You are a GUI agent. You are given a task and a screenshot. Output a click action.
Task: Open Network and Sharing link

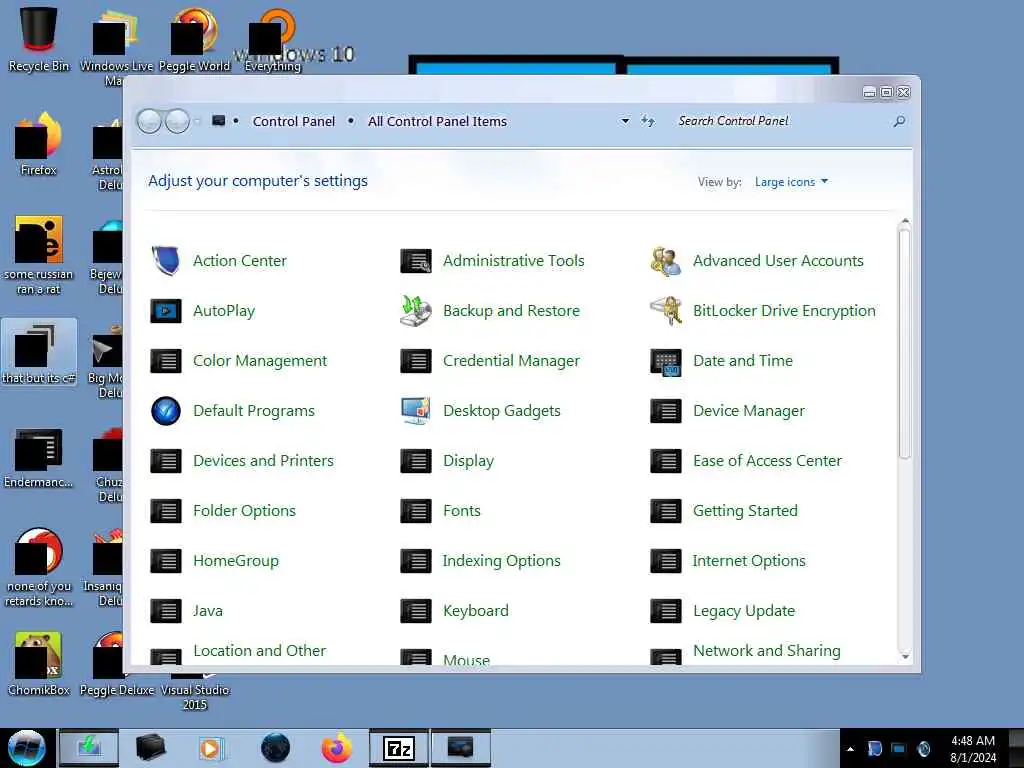767,651
